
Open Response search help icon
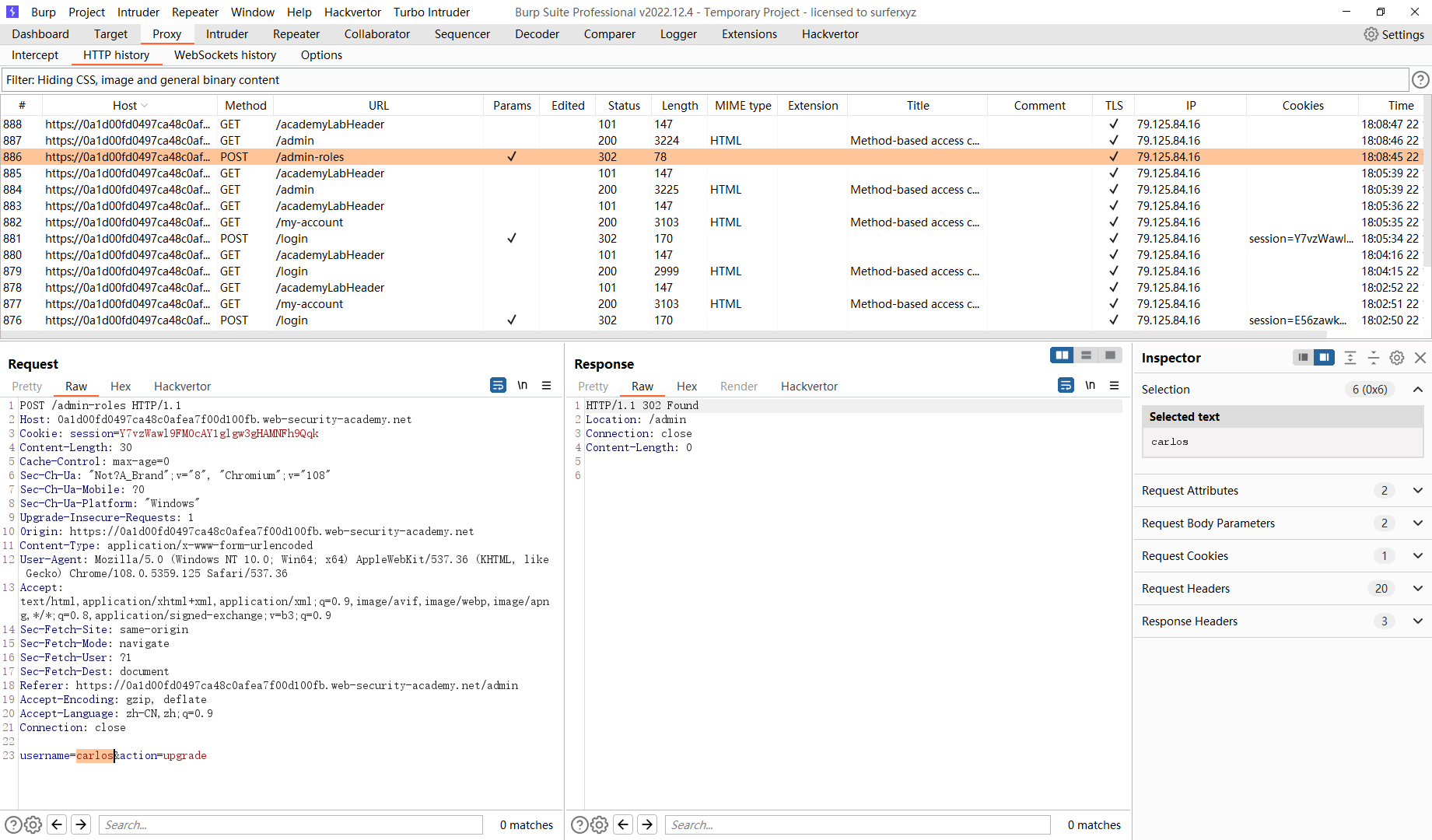[579, 824]
